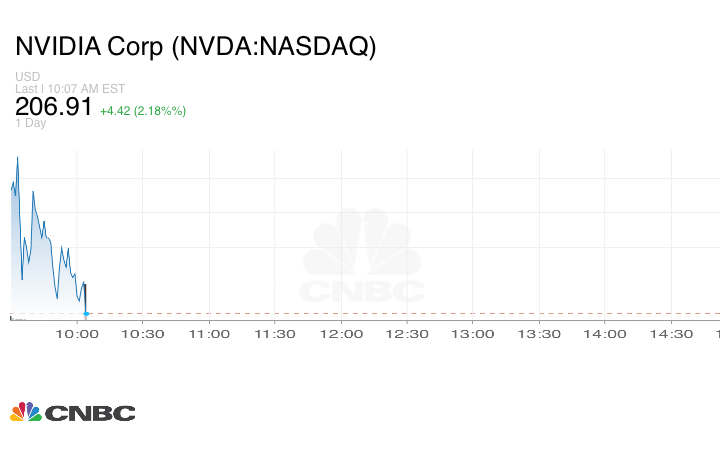Click the 206.91 last price value
720x450 pixels.
pos(54,106)
